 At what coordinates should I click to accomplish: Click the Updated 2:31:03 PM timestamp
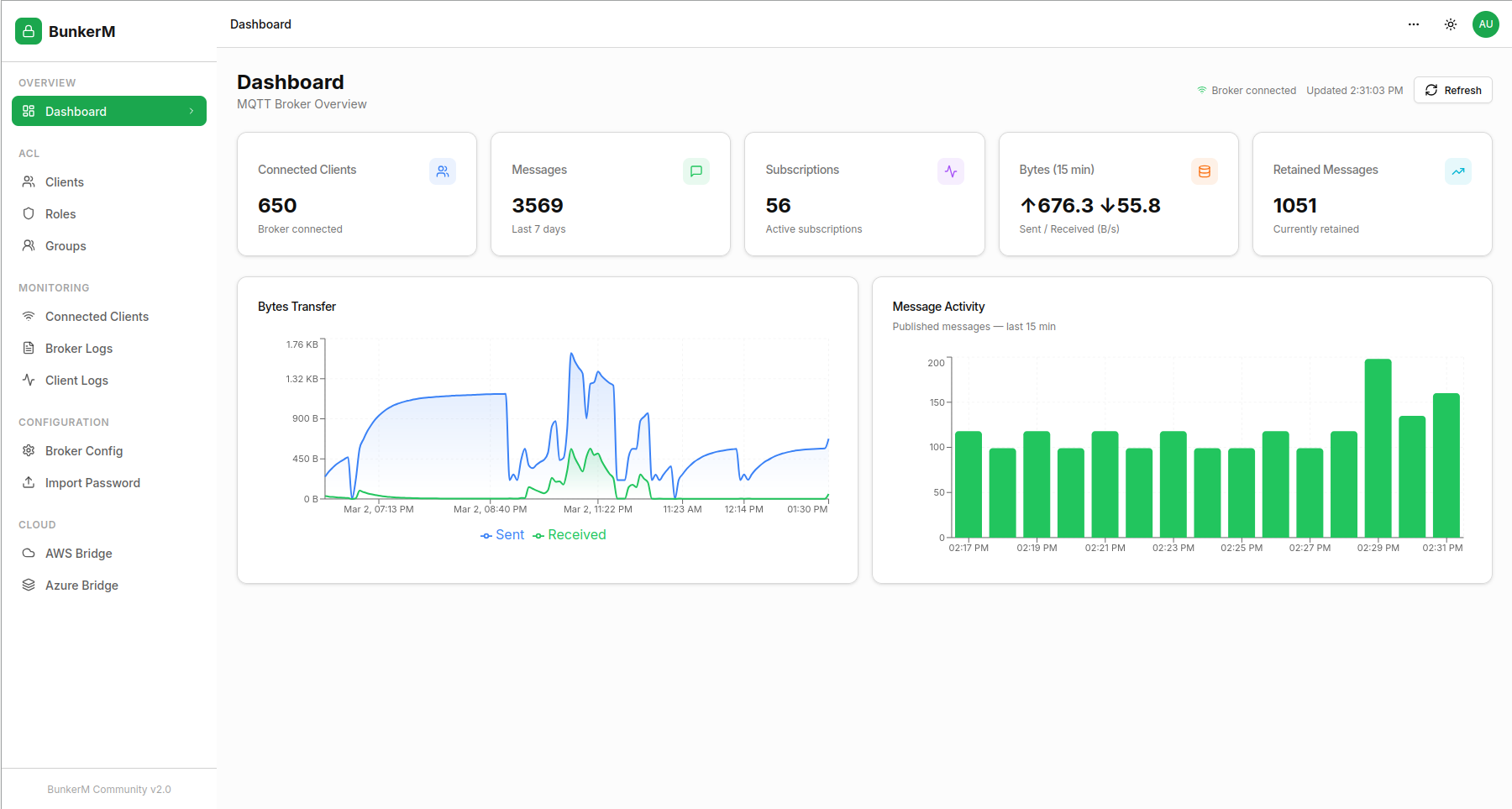[1355, 90]
